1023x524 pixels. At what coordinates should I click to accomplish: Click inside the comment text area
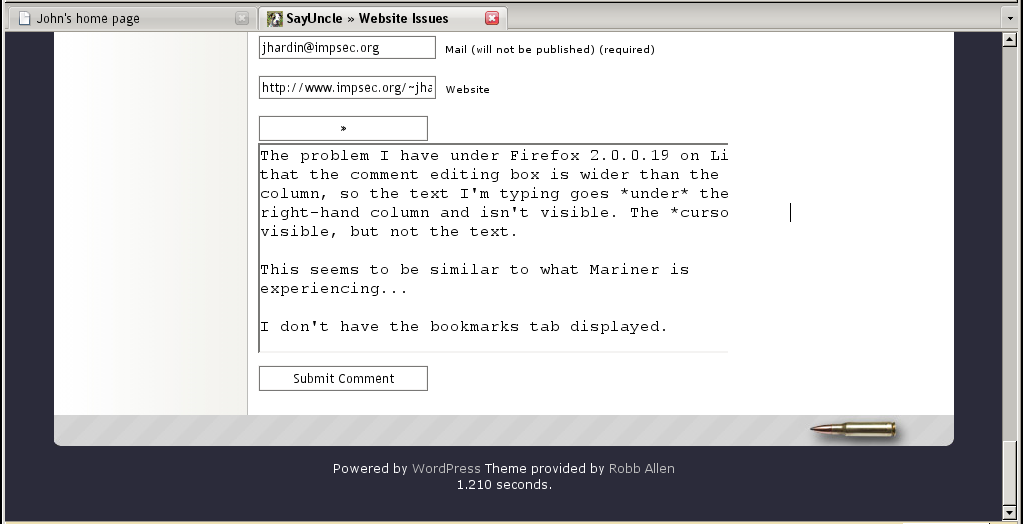pyautogui.click(x=493, y=248)
